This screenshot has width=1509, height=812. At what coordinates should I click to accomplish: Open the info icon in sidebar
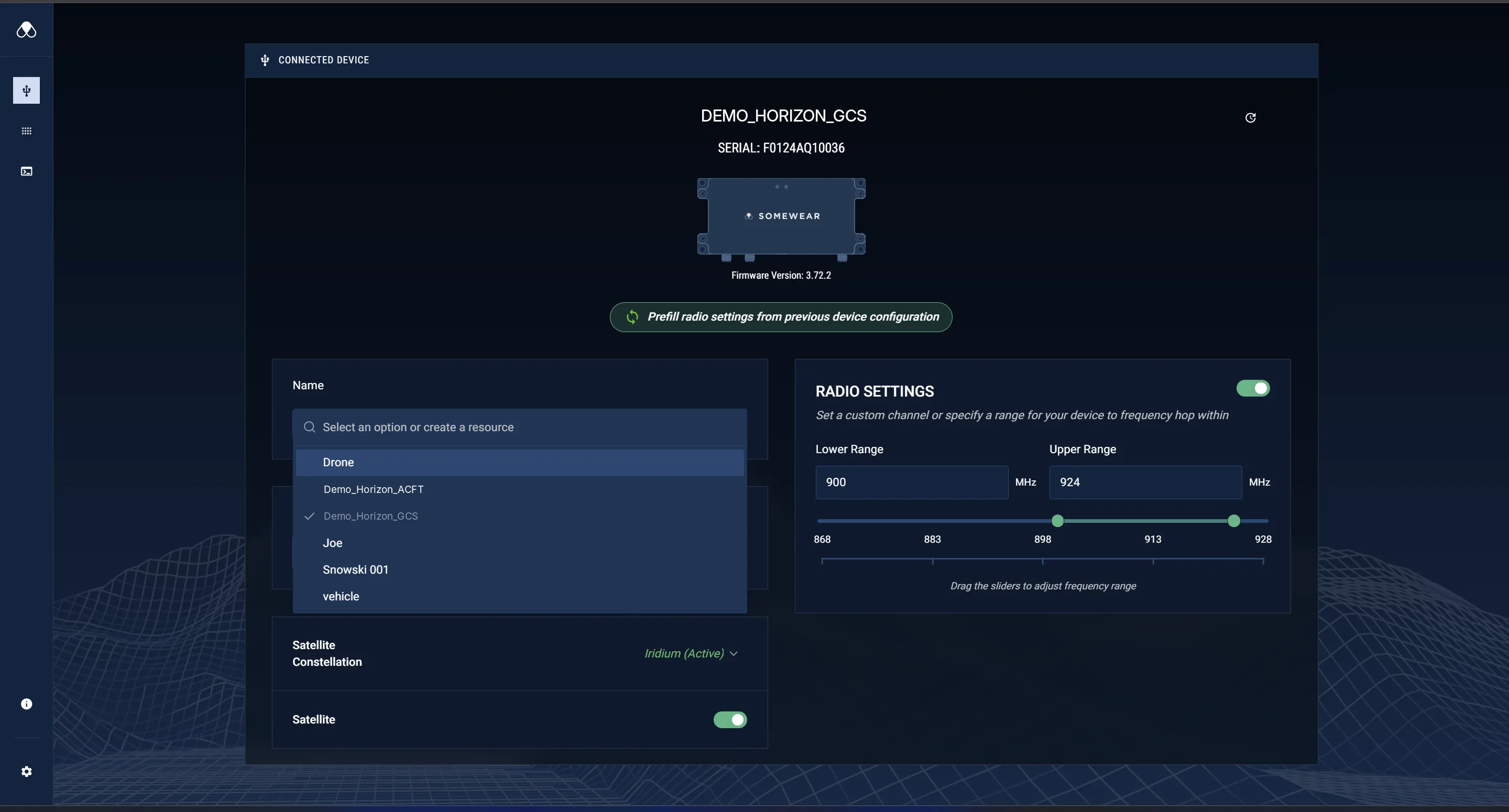(26, 704)
